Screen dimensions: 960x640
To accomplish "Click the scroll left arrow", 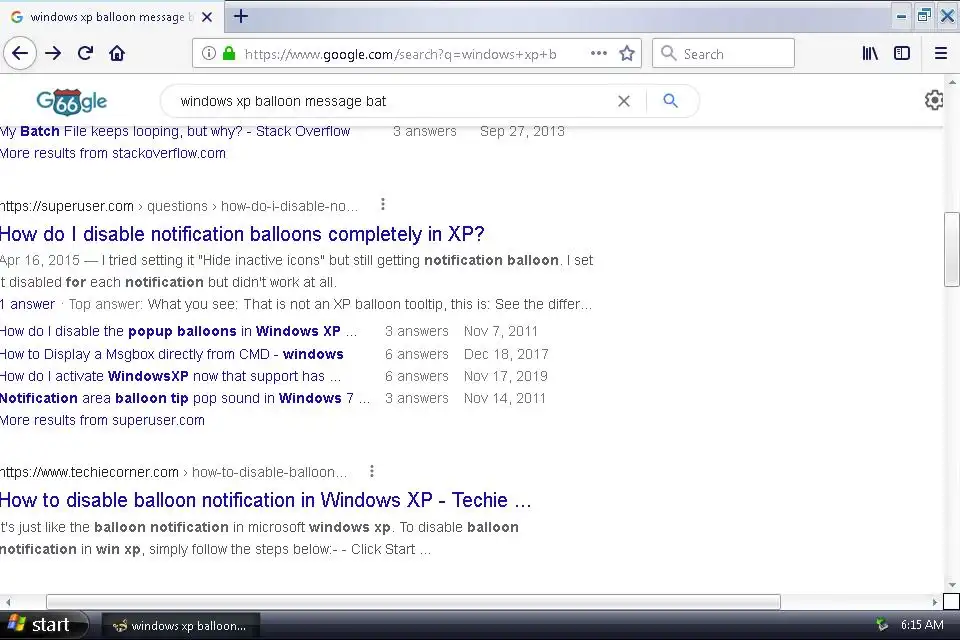I will coord(7,602).
